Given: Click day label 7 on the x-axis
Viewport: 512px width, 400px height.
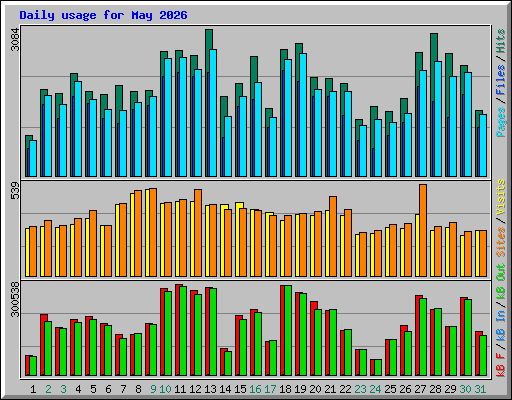Looking at the screenshot, I should (x=123, y=389).
